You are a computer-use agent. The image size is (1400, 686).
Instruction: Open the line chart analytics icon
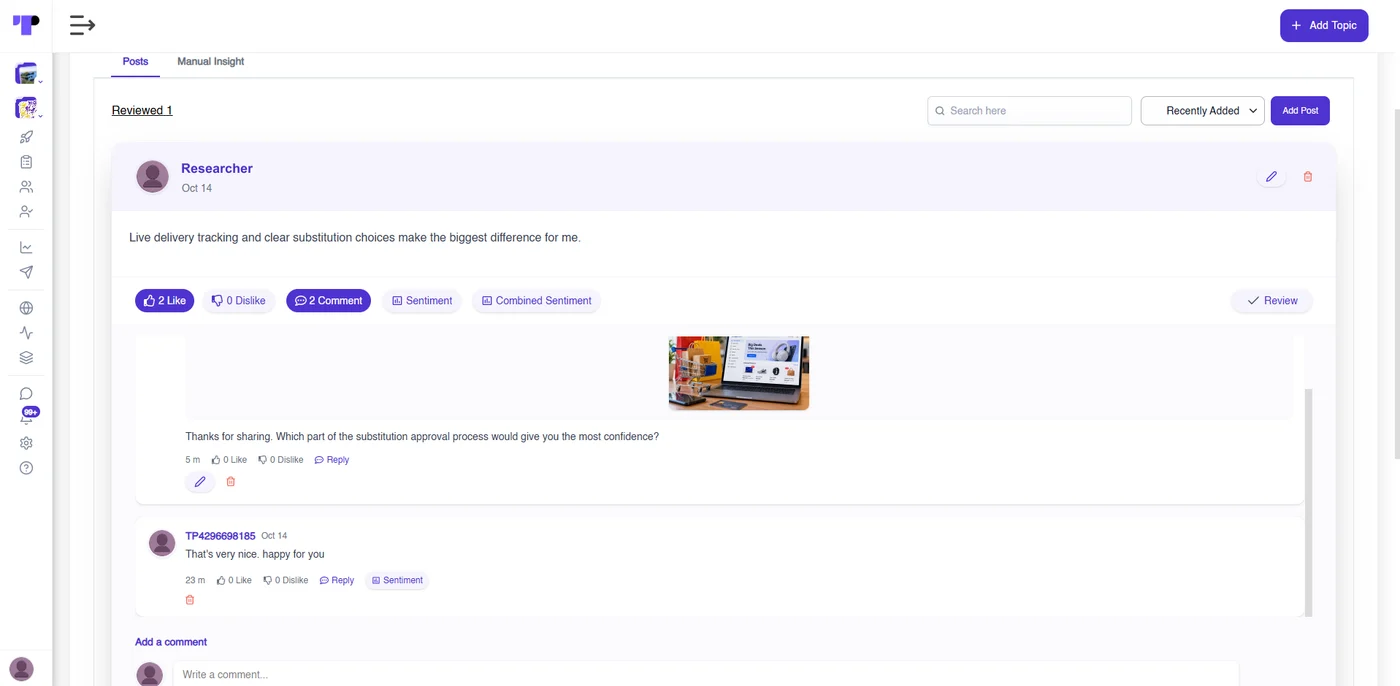[26, 247]
